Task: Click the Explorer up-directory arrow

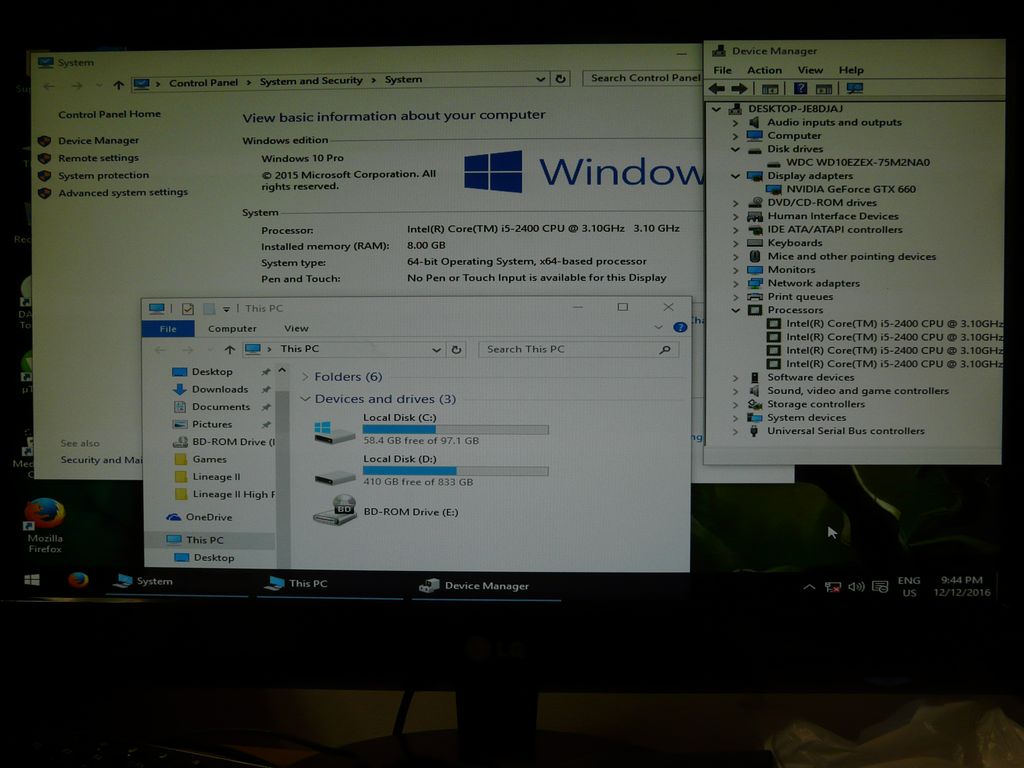Action: [230, 350]
